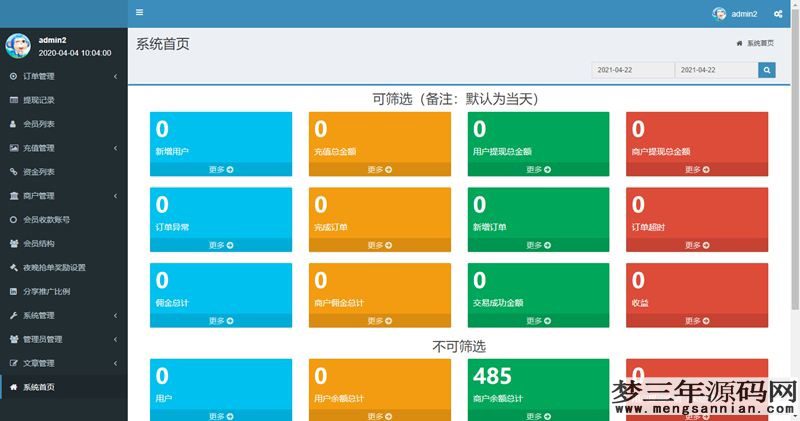Click 更多 on the 订单超时 card
Viewport: 800px width, 421px height.
(x=697, y=245)
